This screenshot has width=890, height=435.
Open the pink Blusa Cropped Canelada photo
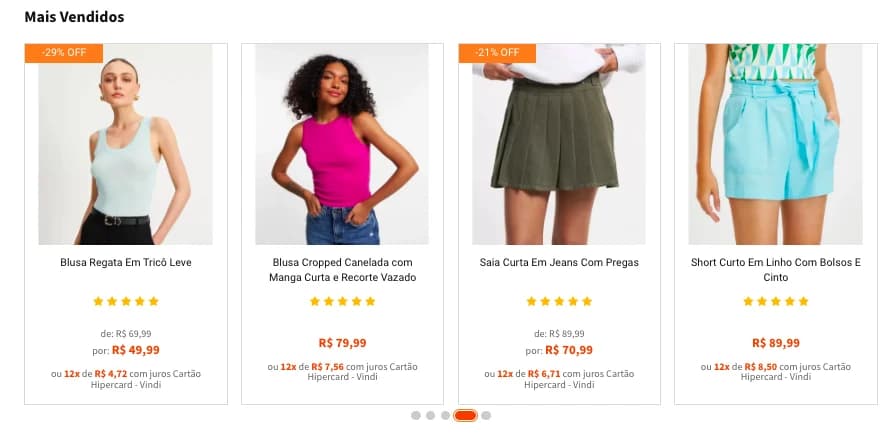tap(342, 144)
